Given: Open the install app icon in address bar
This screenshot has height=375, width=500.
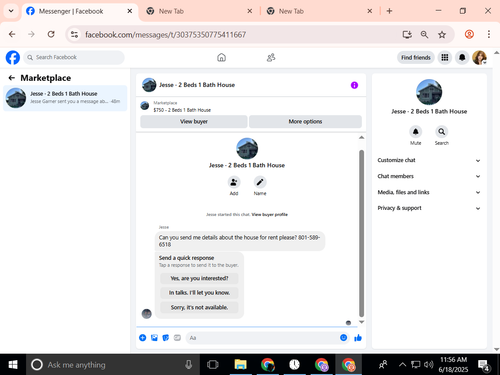Looking at the screenshot, I should 407,34.
